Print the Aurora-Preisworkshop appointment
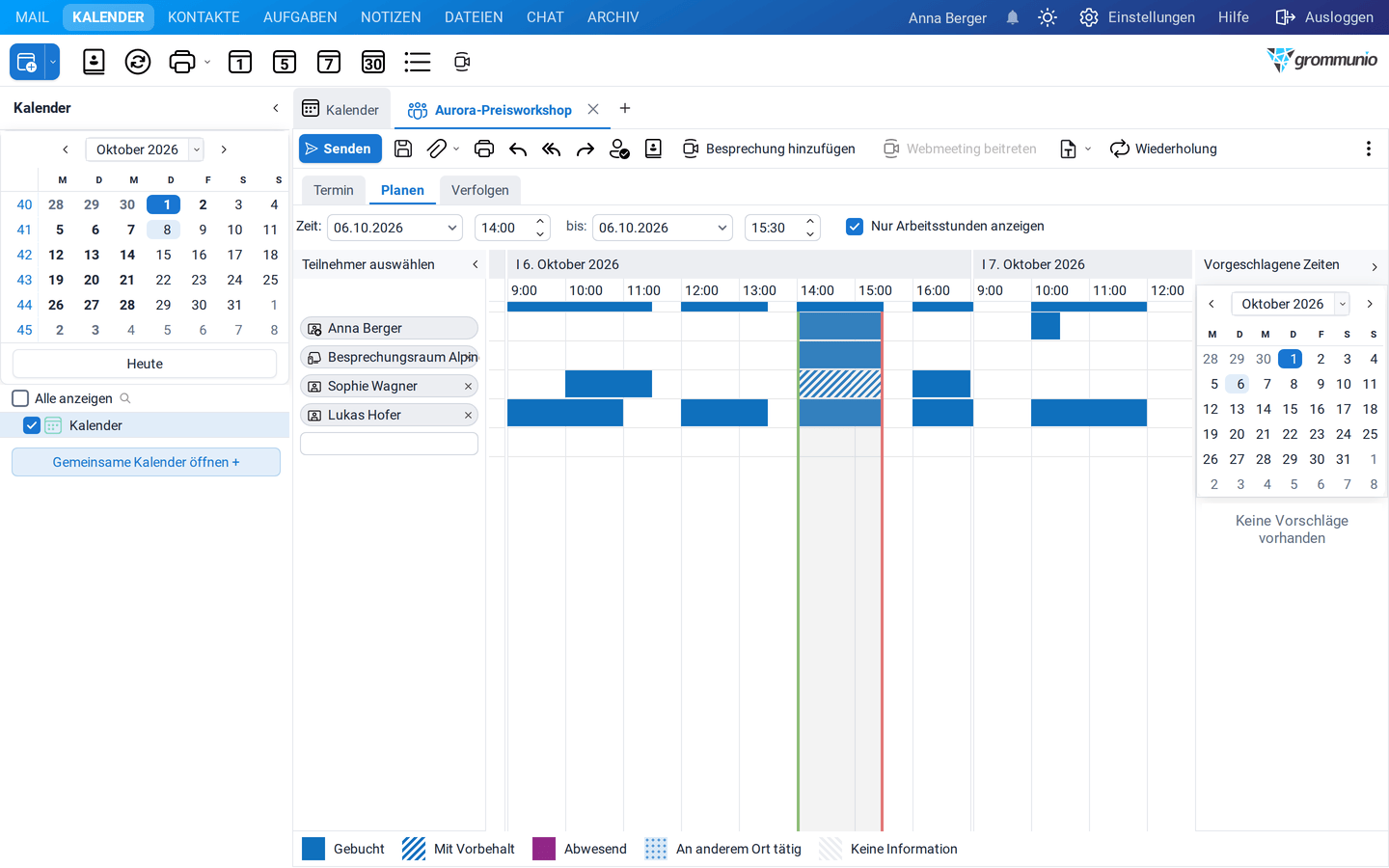 484,149
